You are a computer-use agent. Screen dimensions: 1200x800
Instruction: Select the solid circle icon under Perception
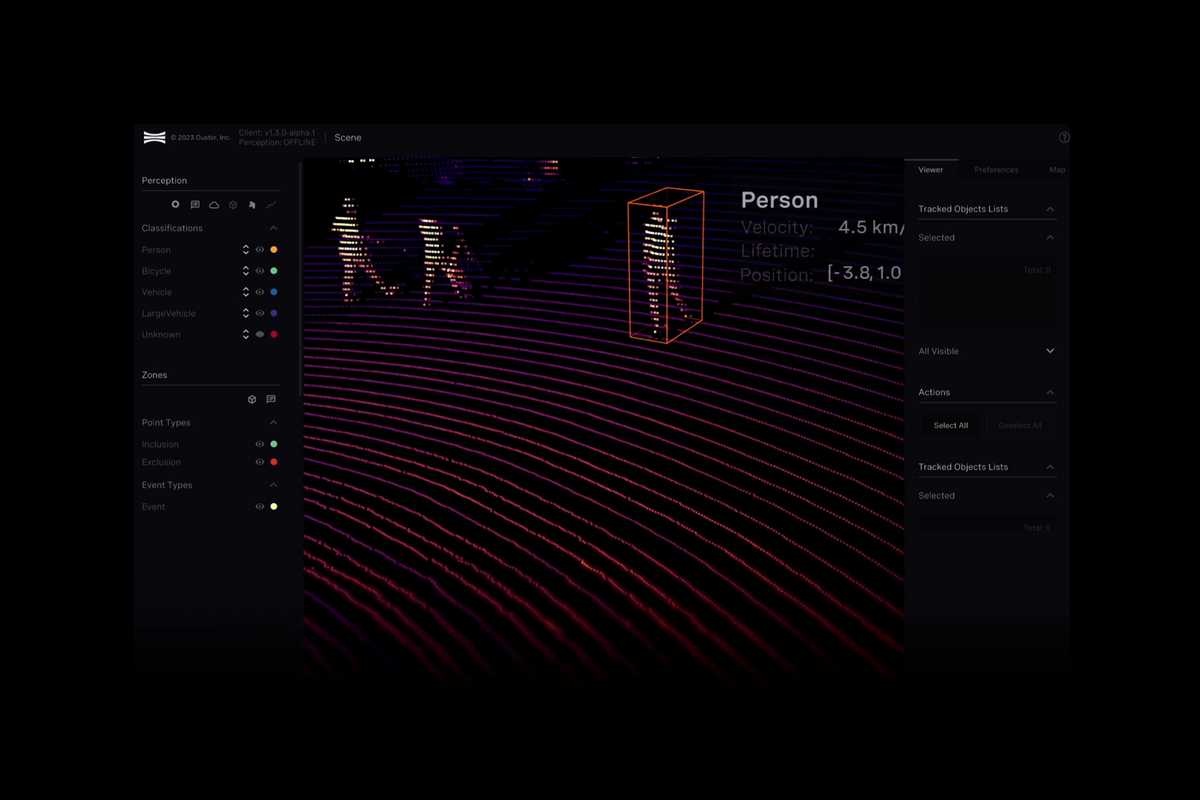[x=175, y=204]
